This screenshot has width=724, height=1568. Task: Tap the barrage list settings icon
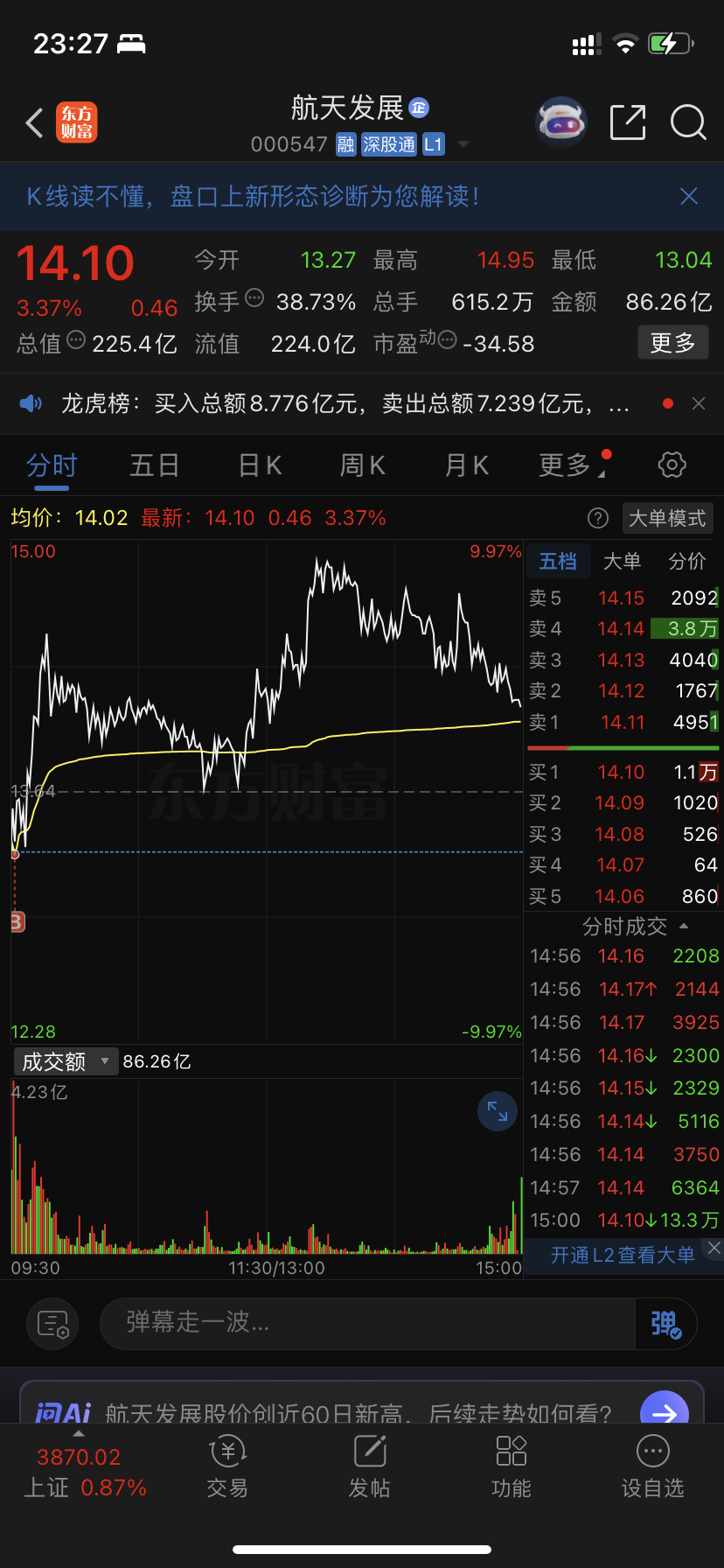point(52,1324)
